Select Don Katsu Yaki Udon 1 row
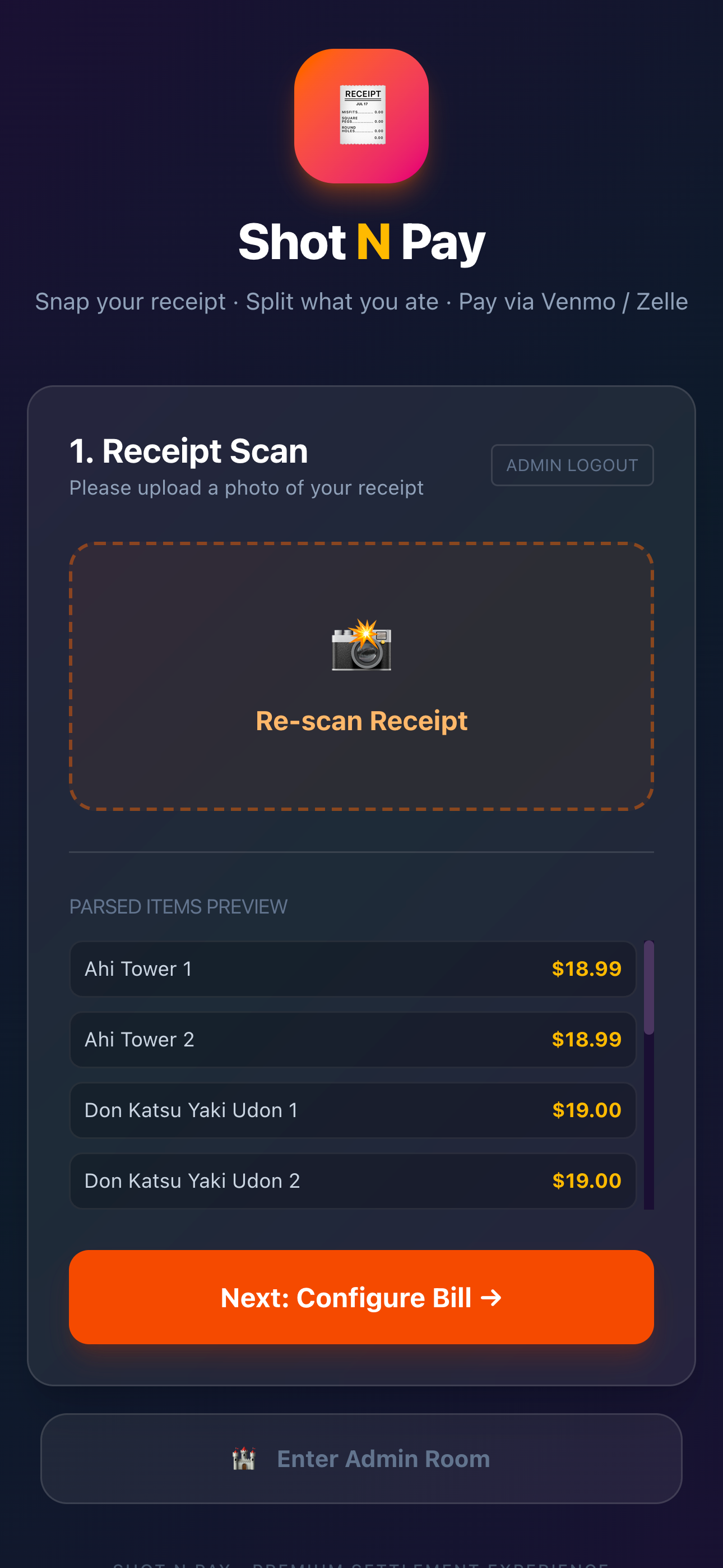This screenshot has height=1568, width=723. [x=353, y=1110]
